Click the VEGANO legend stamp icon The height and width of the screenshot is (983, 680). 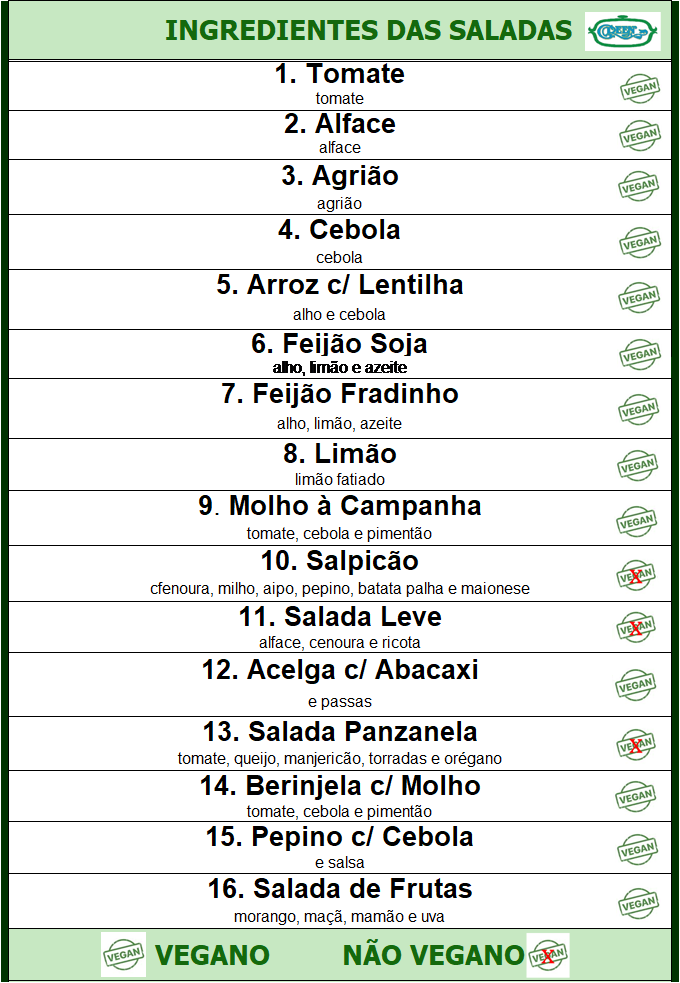[x=123, y=954]
